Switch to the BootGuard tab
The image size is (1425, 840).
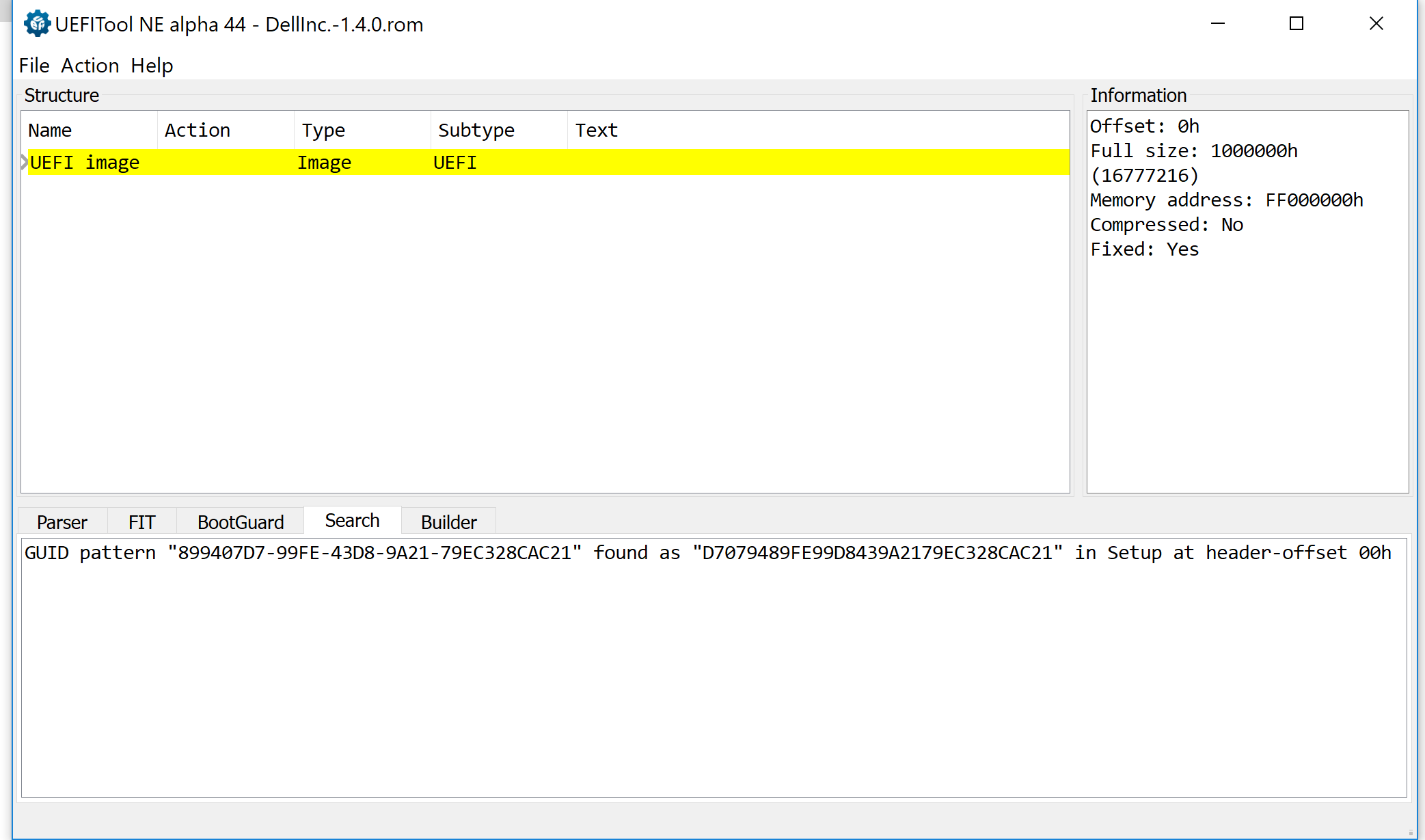point(240,522)
